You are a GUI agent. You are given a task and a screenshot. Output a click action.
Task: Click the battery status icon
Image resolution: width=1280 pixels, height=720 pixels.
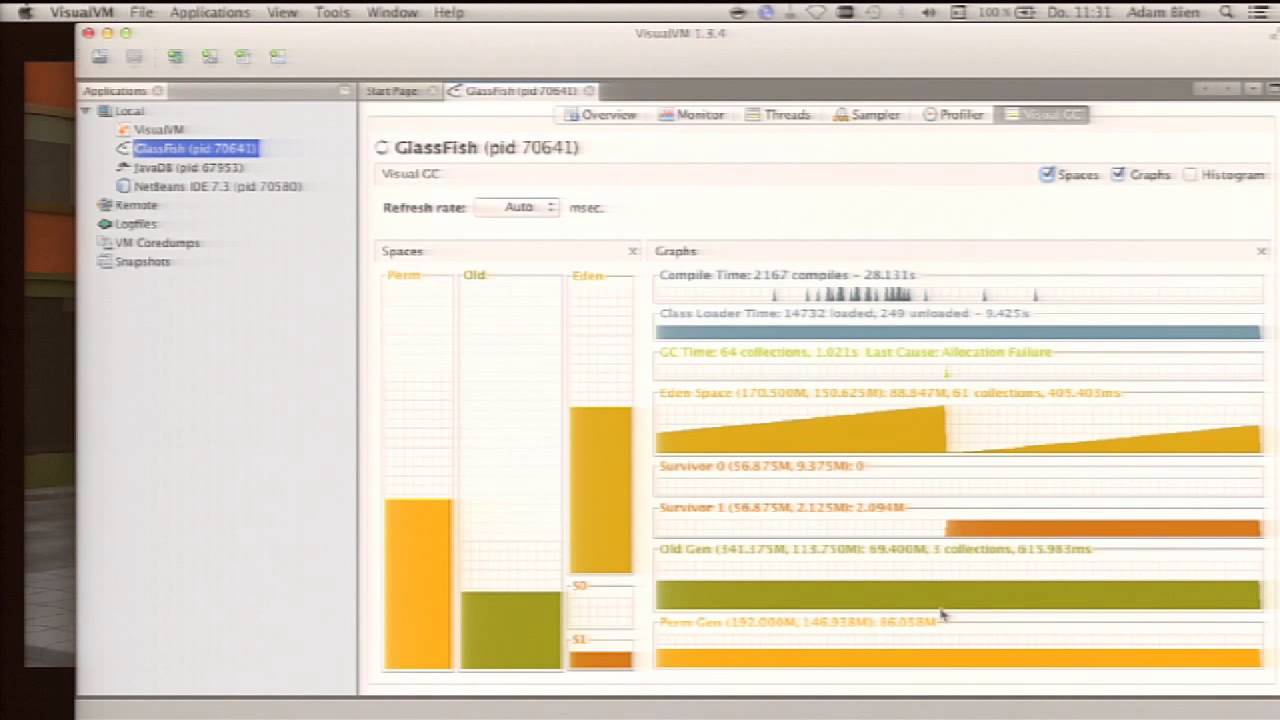coord(1027,12)
